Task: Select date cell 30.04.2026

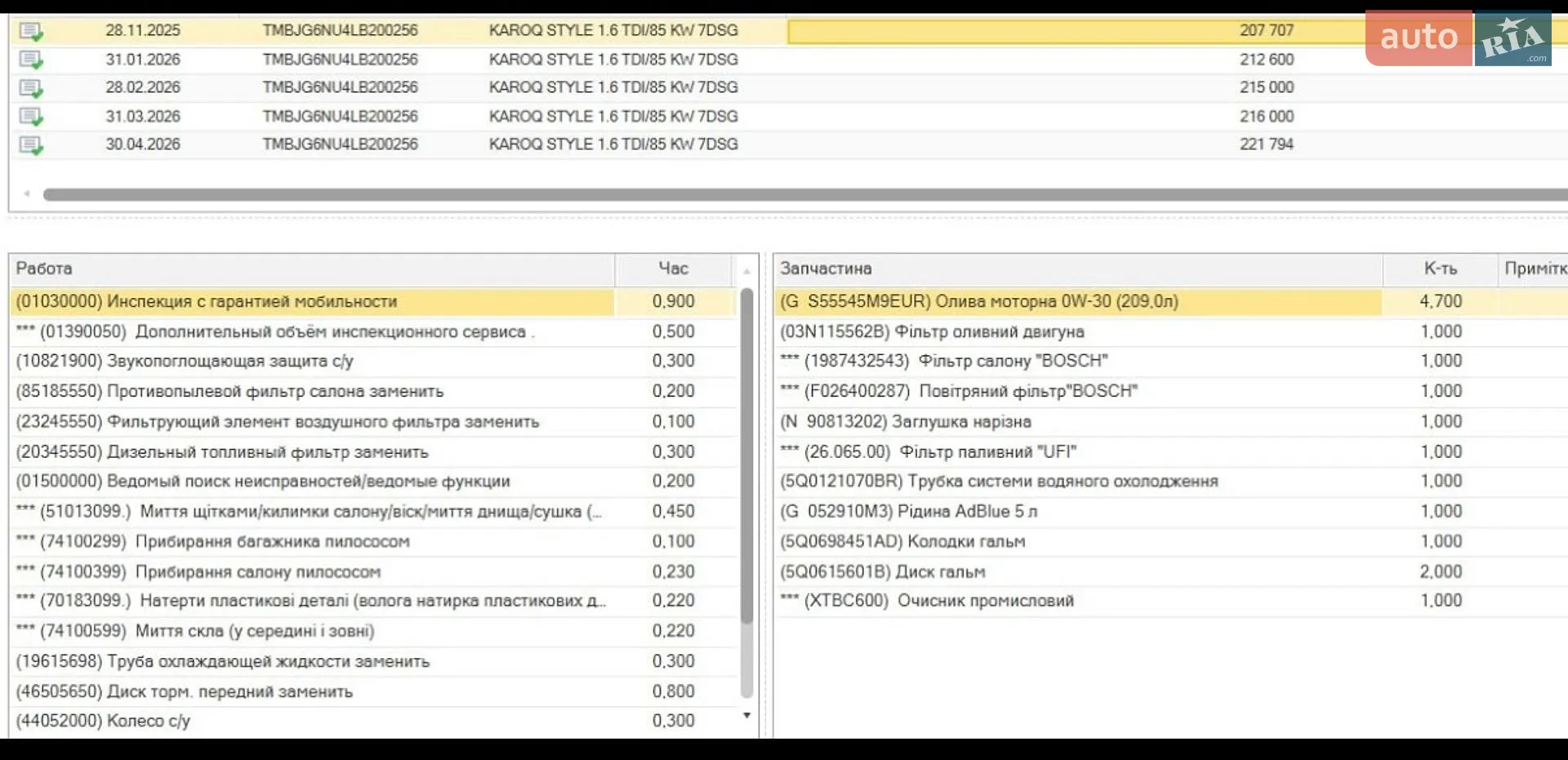Action: [143, 144]
